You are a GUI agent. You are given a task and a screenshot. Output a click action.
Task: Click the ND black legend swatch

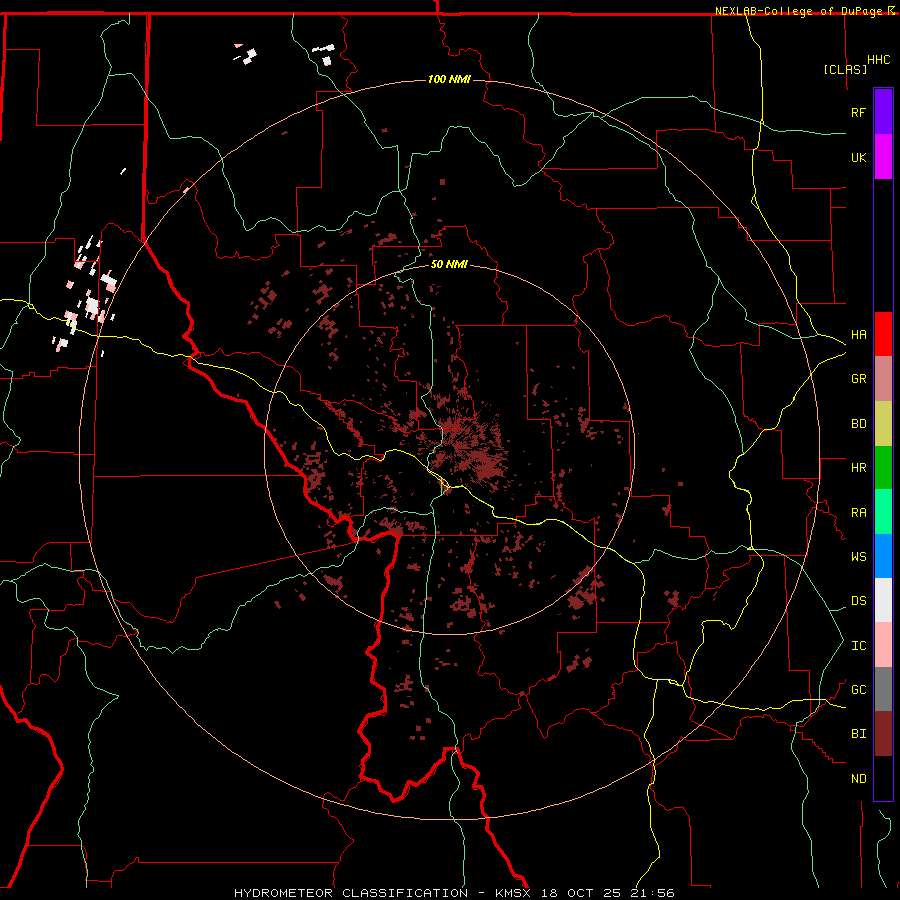(883, 778)
